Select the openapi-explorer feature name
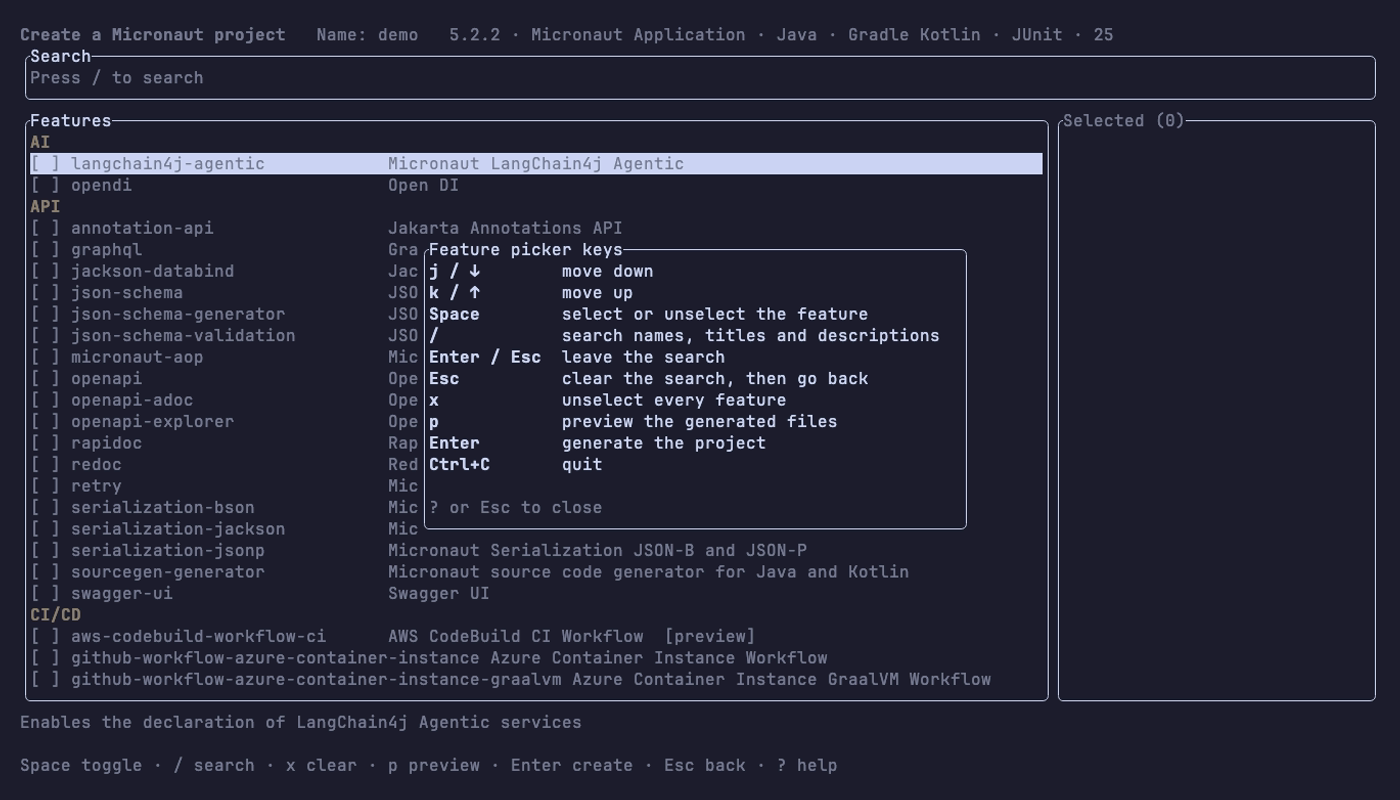The width and height of the screenshot is (1400, 800). (x=152, y=421)
